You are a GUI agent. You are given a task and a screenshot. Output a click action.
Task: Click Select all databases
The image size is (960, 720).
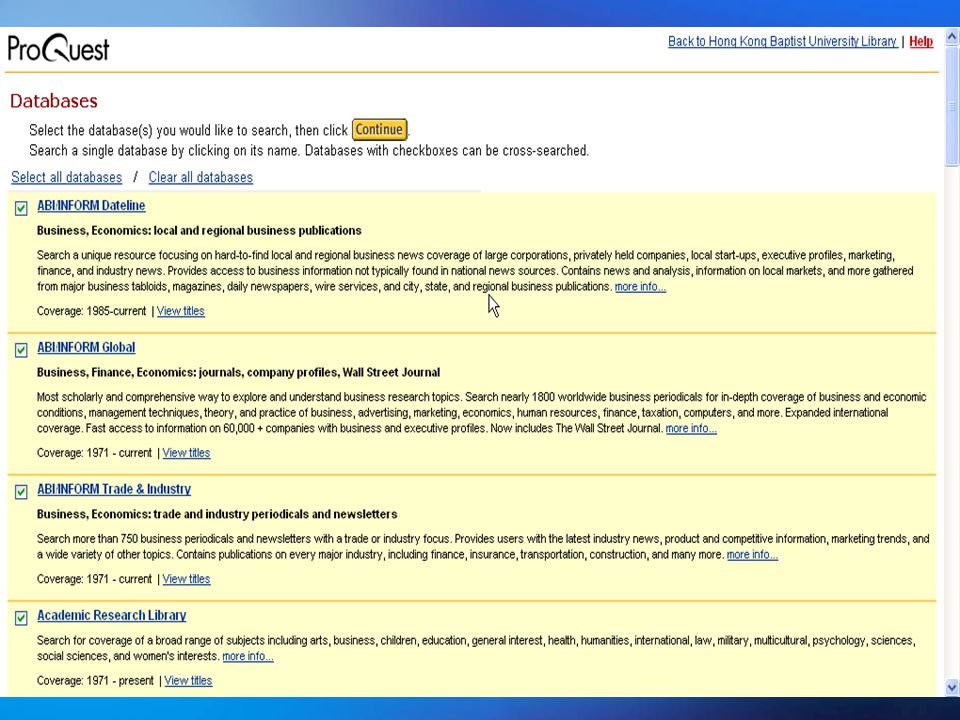(67, 178)
